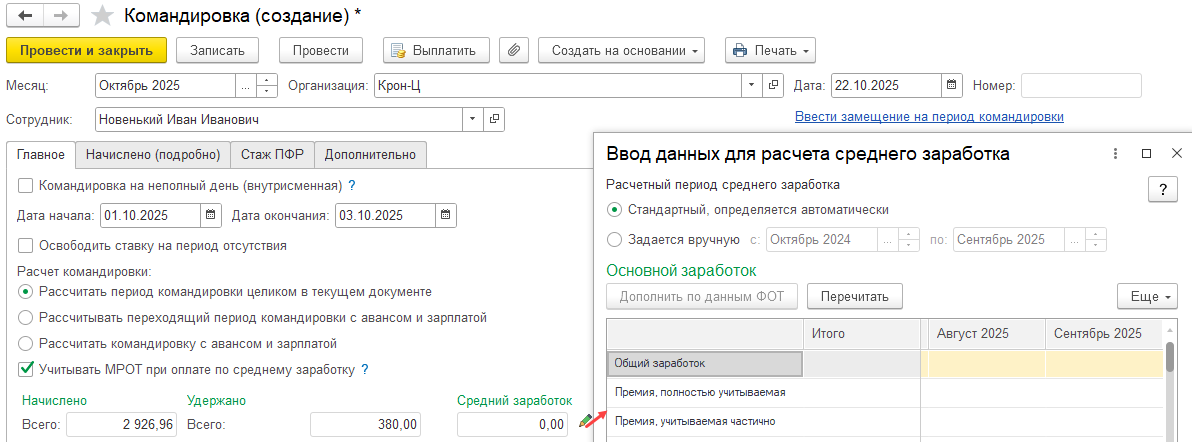Enable partial-day business trip checkbox

point(25,185)
